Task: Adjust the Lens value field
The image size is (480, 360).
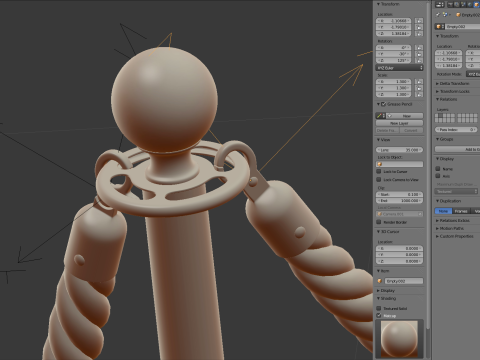Action: [400, 150]
